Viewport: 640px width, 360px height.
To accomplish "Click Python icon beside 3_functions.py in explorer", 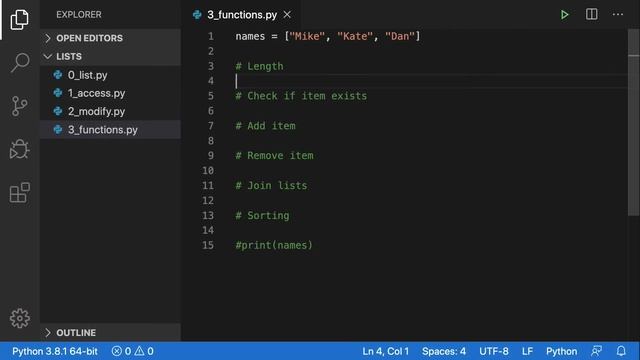I will point(58,129).
